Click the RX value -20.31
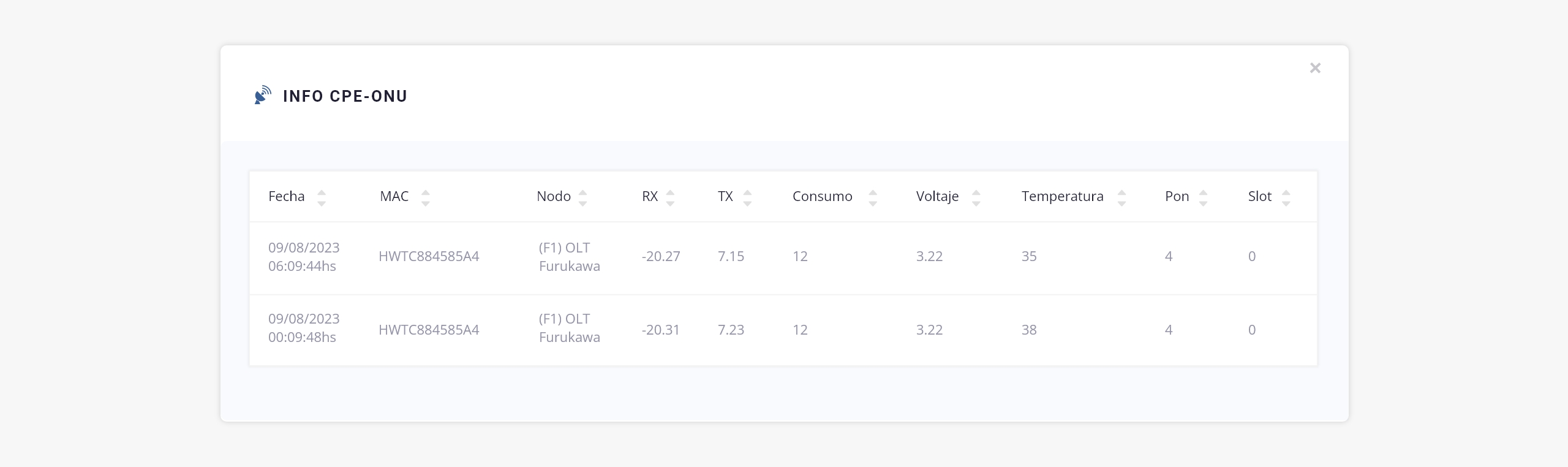 click(660, 330)
